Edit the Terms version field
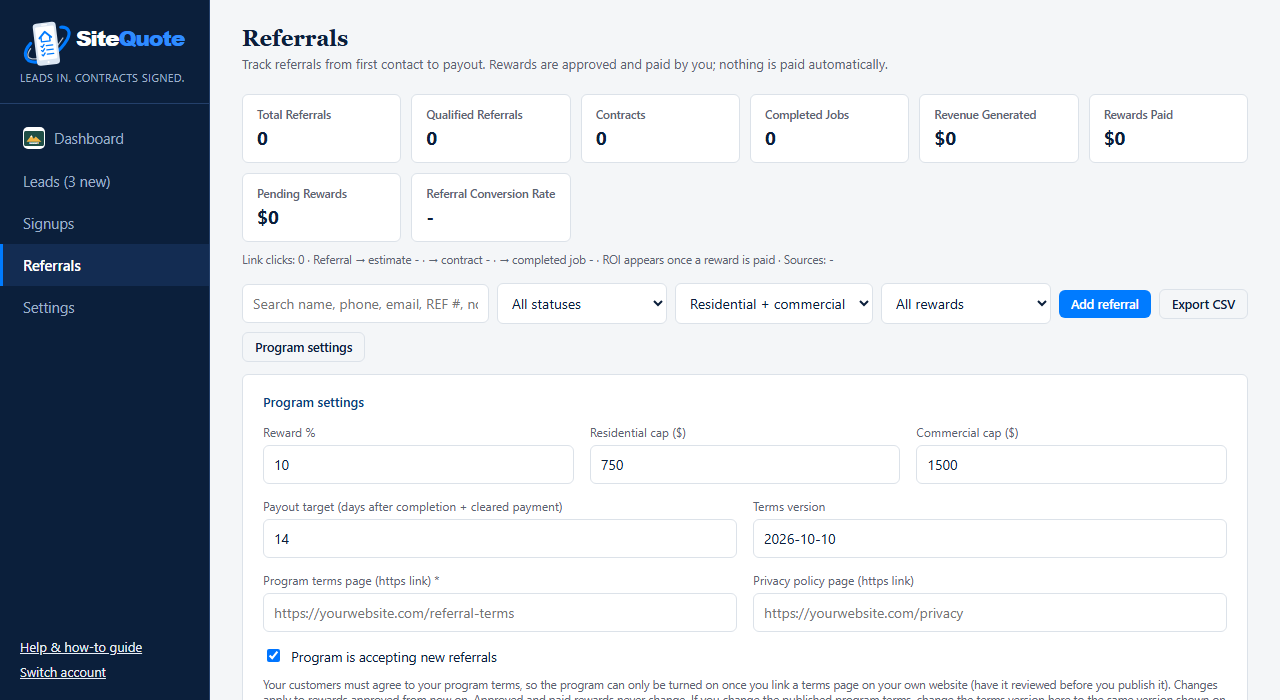The height and width of the screenshot is (700, 1280). (990, 539)
